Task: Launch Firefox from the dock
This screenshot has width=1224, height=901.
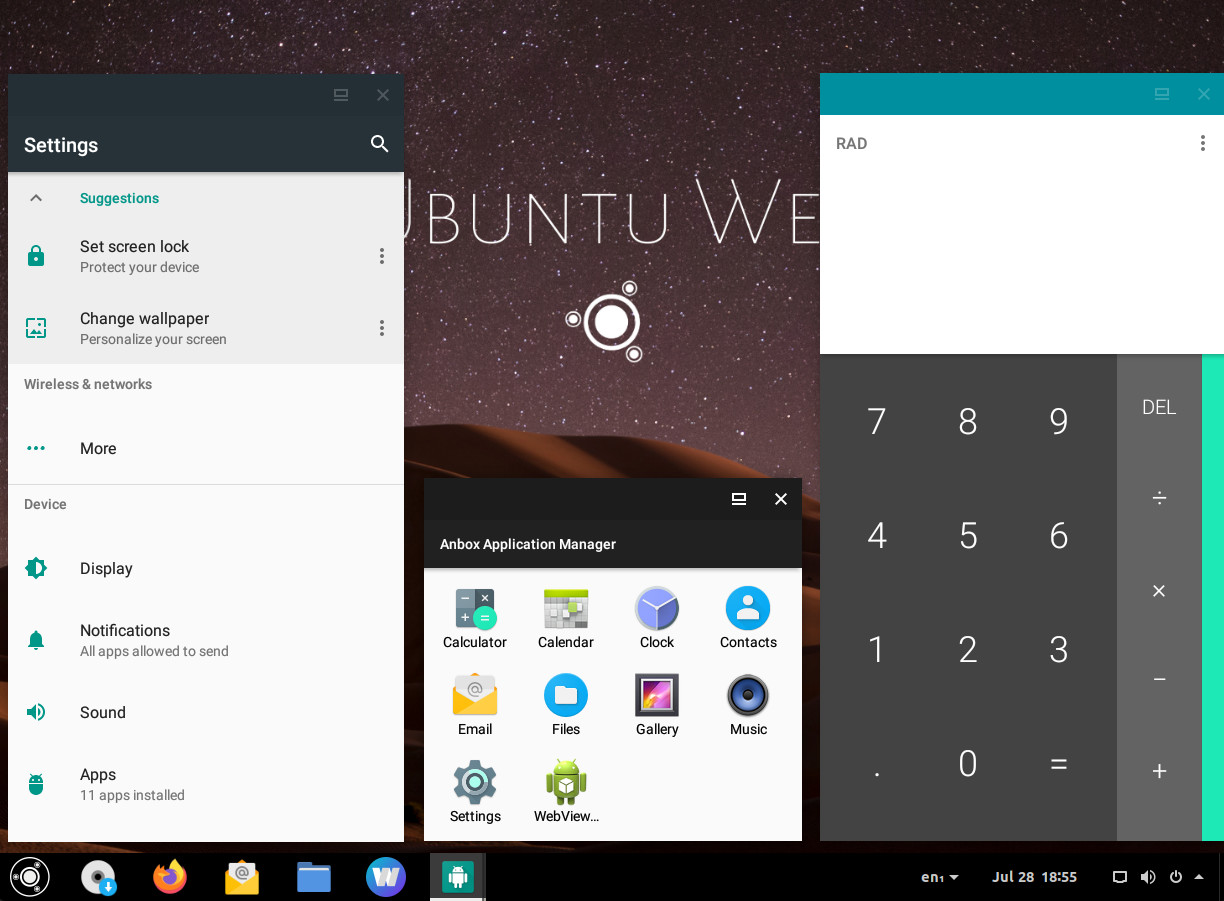Action: tap(169, 877)
